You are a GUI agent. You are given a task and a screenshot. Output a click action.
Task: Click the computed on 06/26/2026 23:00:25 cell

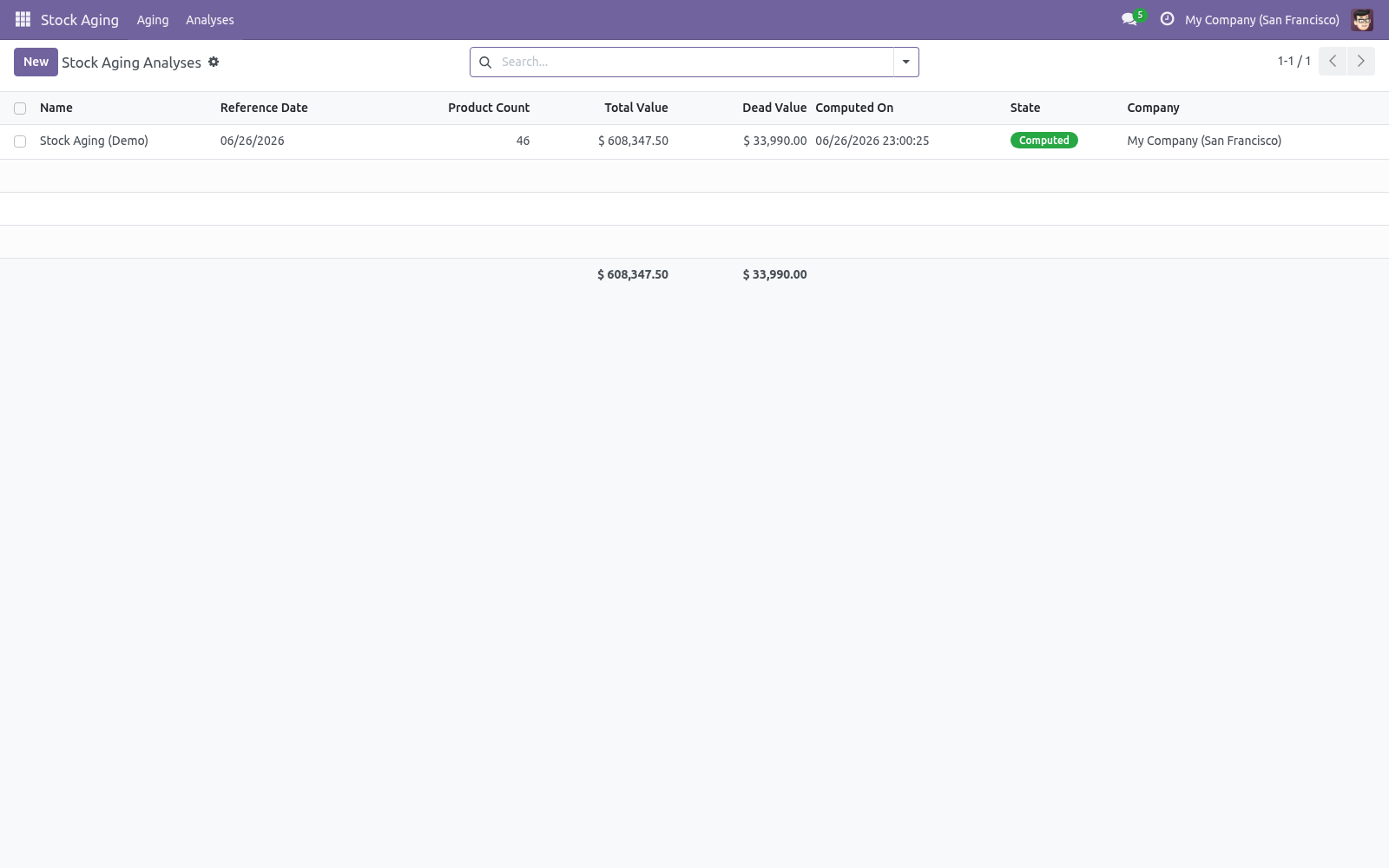[x=872, y=141]
